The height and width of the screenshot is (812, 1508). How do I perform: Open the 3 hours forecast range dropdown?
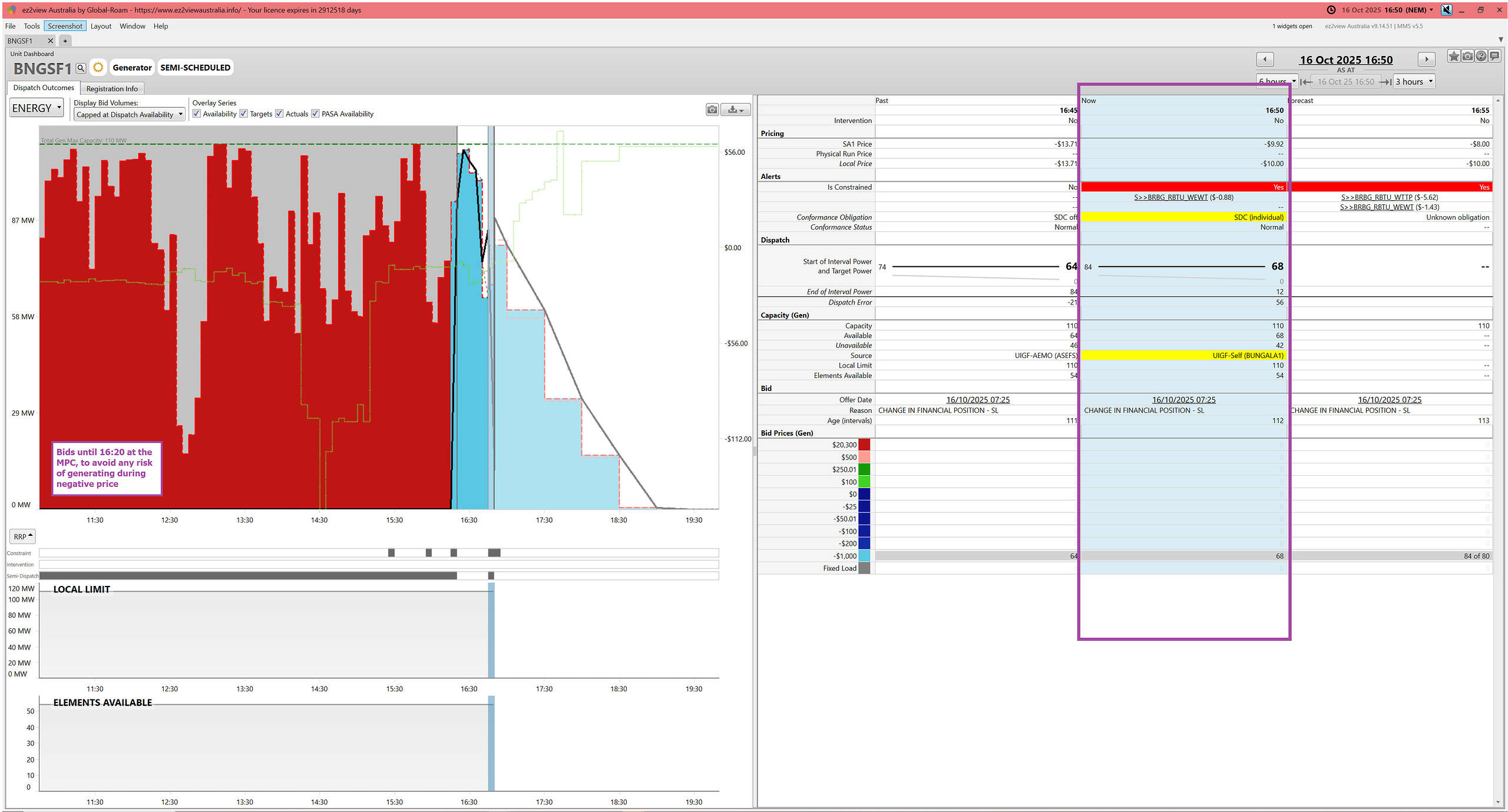[x=1413, y=82]
